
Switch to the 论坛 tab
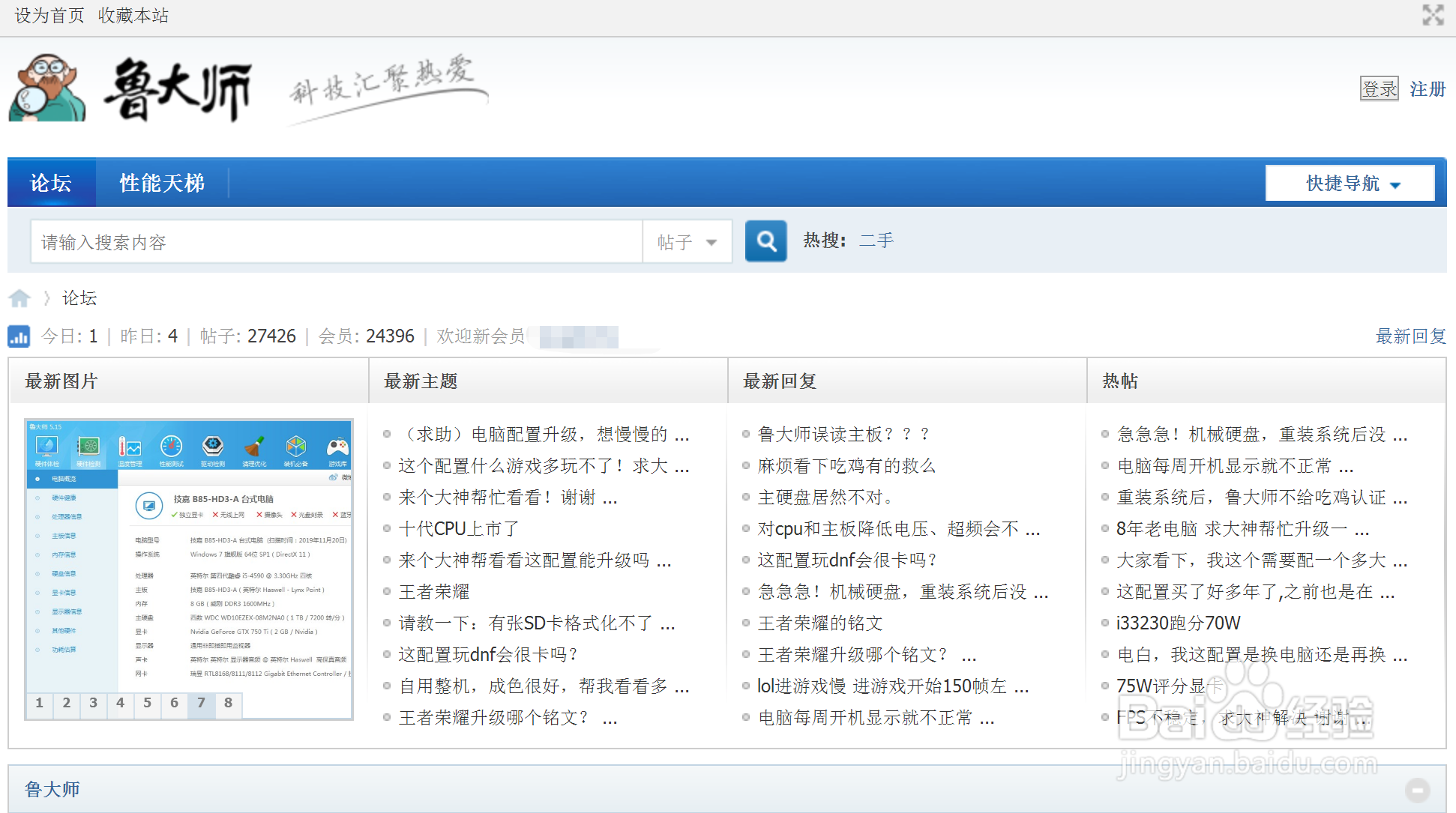coord(51,183)
